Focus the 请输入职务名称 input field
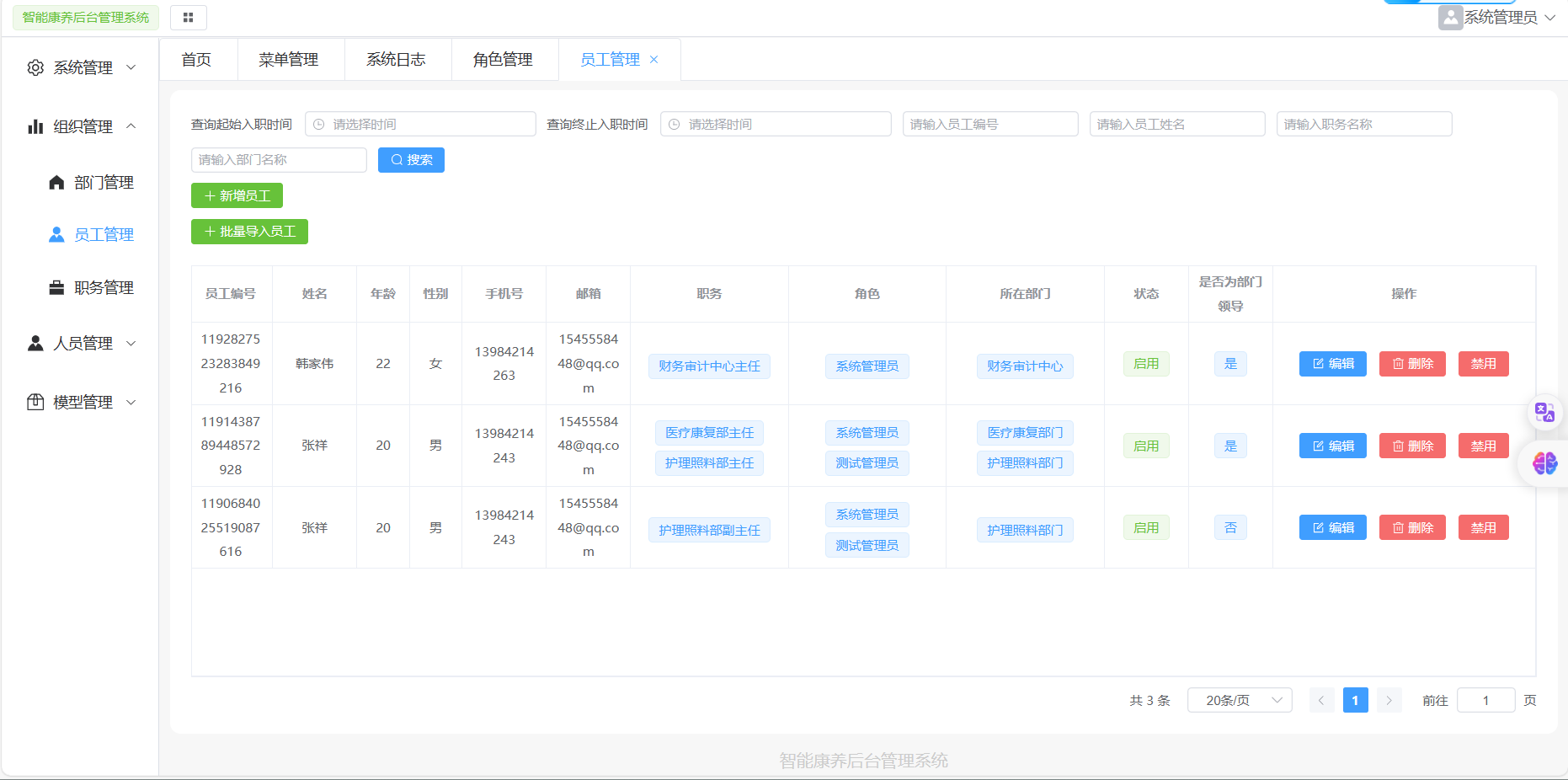Image resolution: width=1568 pixels, height=780 pixels. click(1364, 124)
